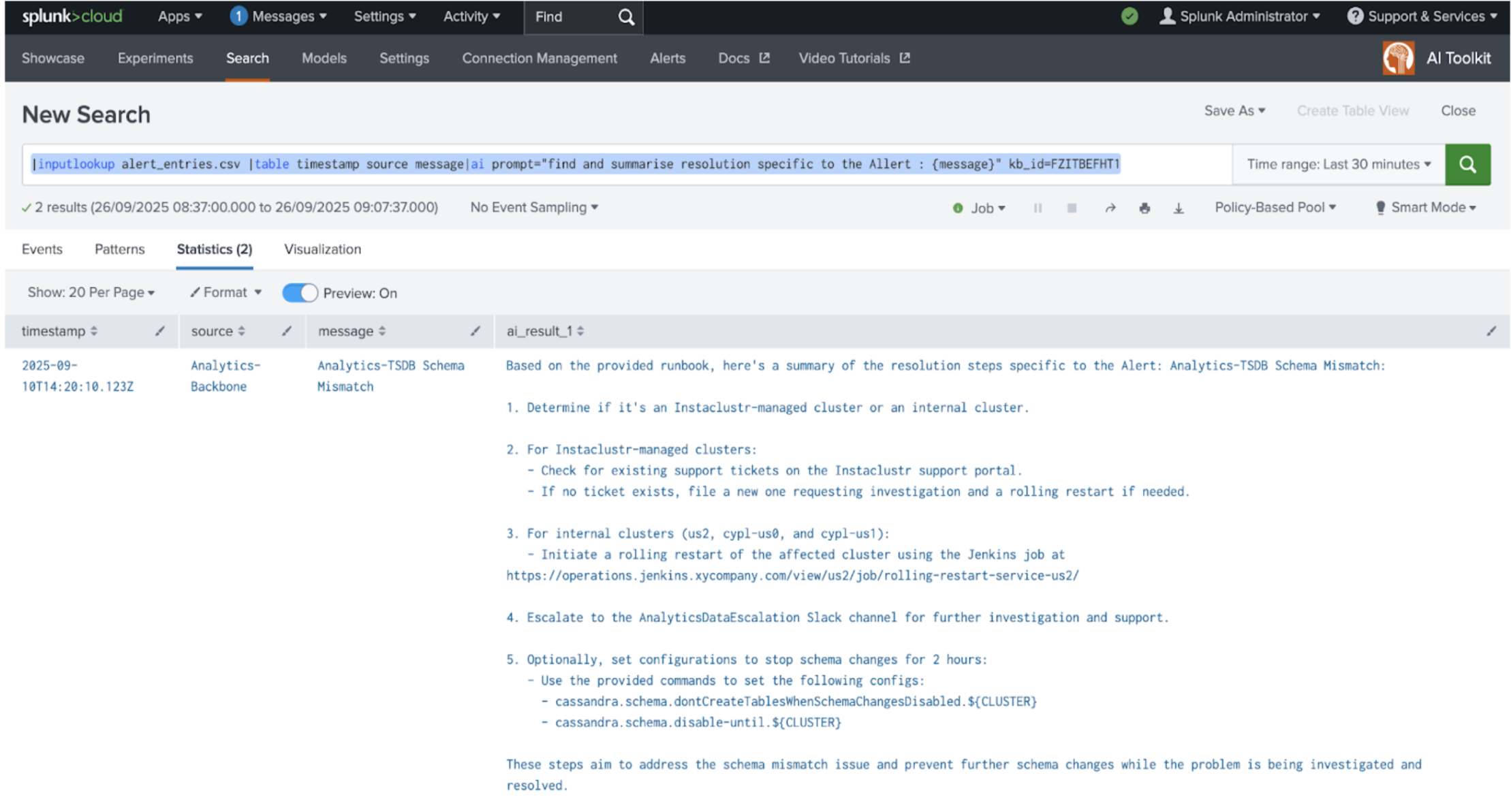Open the Policy-Based Pool dropdown
Image resolution: width=1511 pixels, height=812 pixels.
tap(1275, 207)
